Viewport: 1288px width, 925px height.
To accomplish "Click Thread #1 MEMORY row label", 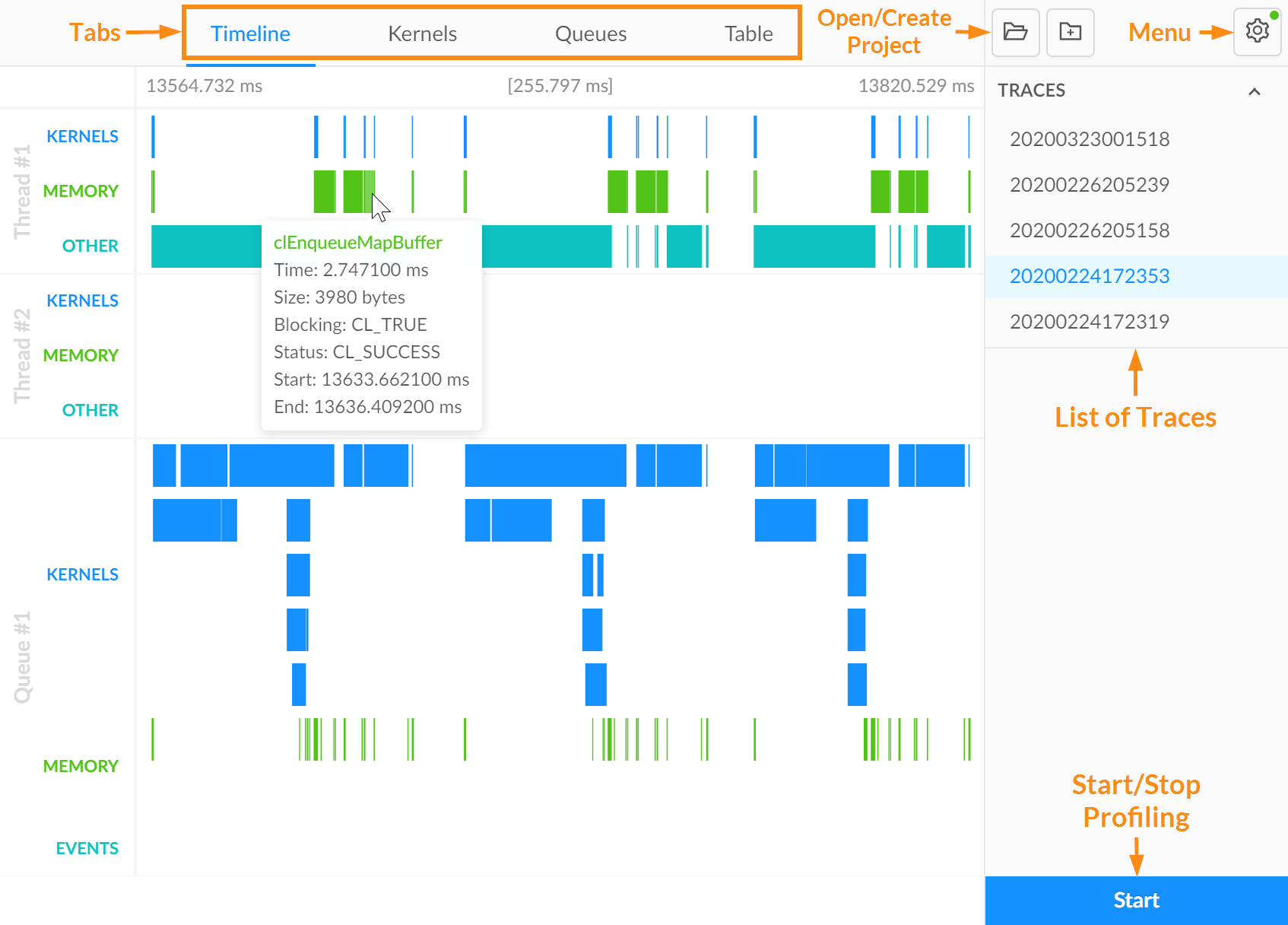I will click(x=81, y=191).
